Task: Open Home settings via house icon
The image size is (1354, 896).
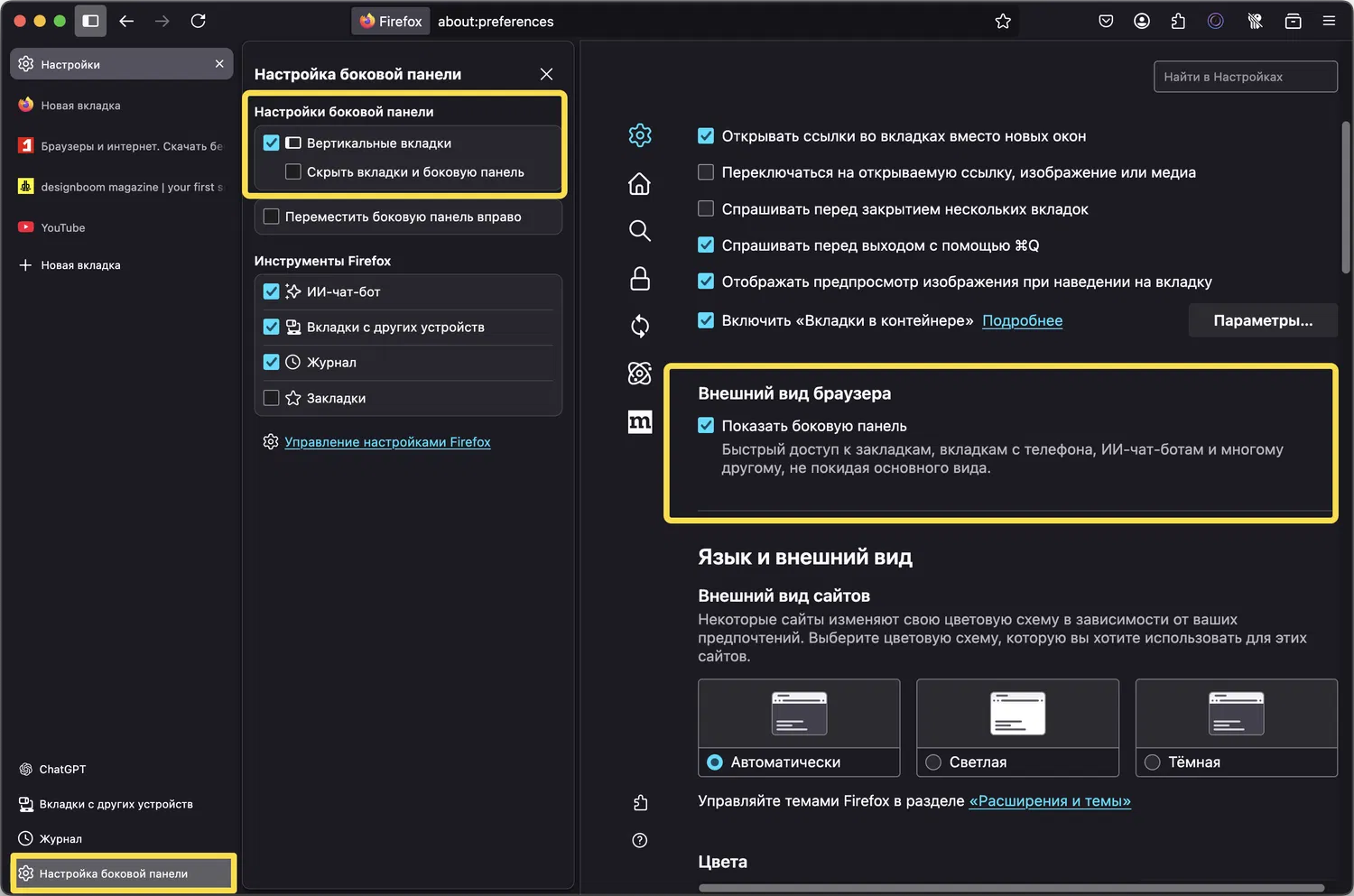Action: coord(639,183)
